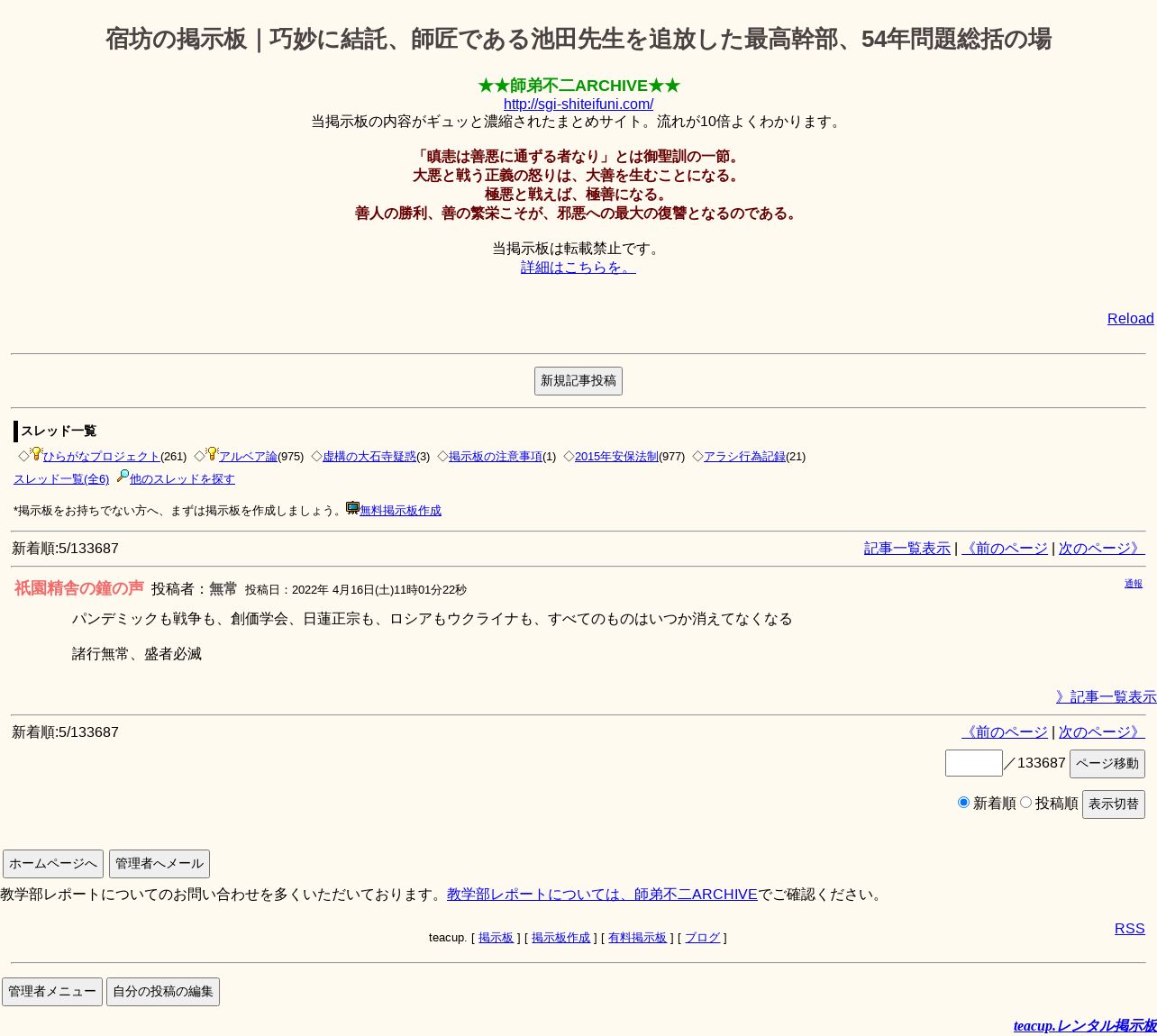The height and width of the screenshot is (1036, 1157).
Task: Go to 次のページ in bottom navigation
Action: tap(1102, 732)
